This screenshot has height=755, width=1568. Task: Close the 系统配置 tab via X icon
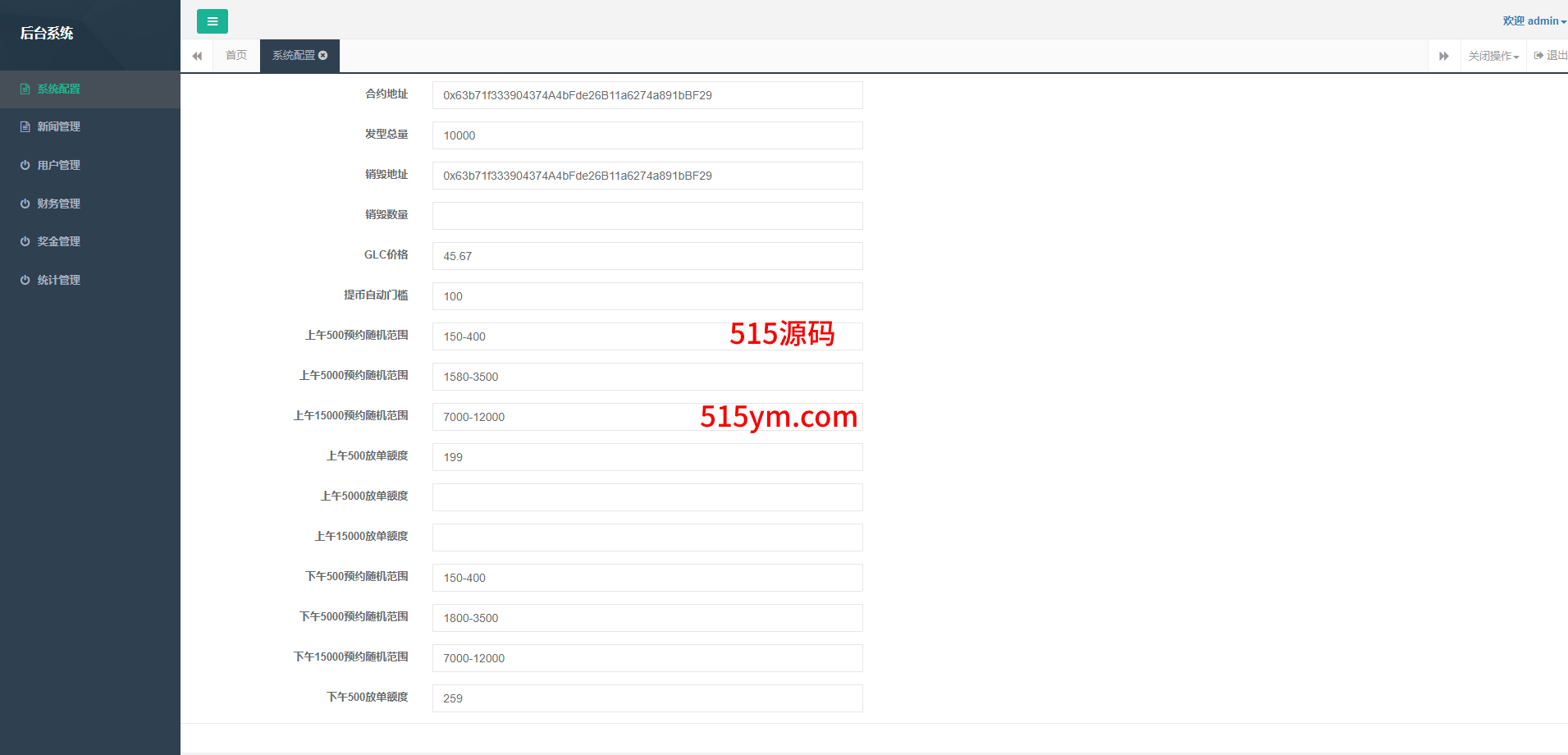[323, 55]
